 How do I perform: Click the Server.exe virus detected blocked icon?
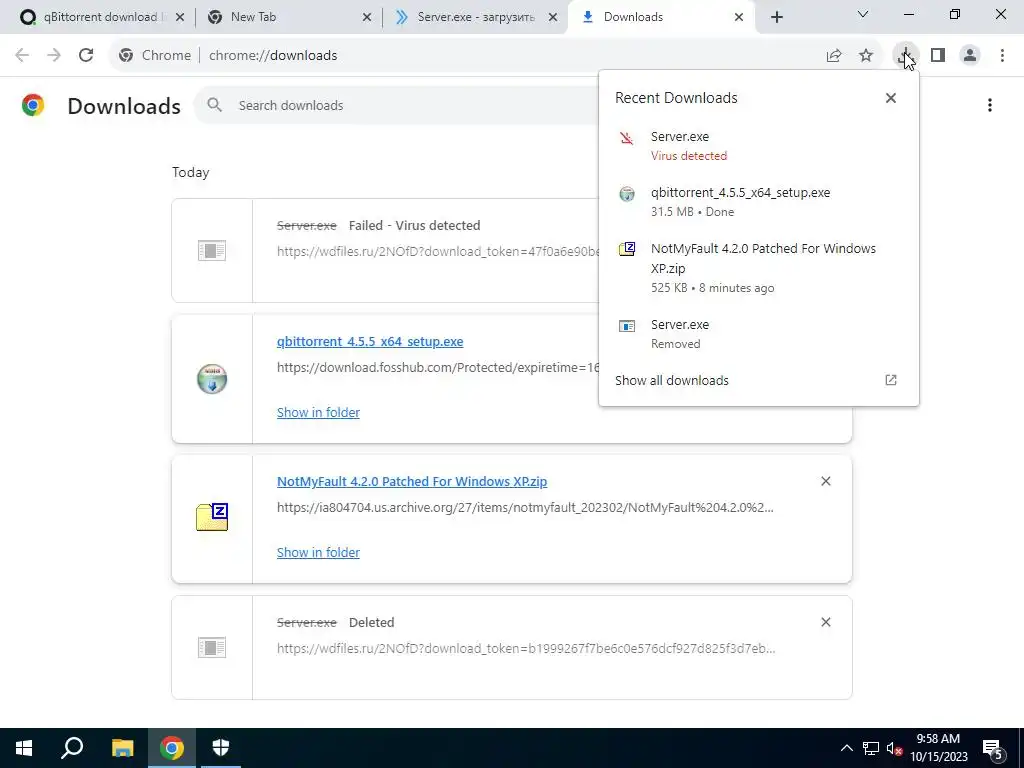pyautogui.click(x=626, y=138)
